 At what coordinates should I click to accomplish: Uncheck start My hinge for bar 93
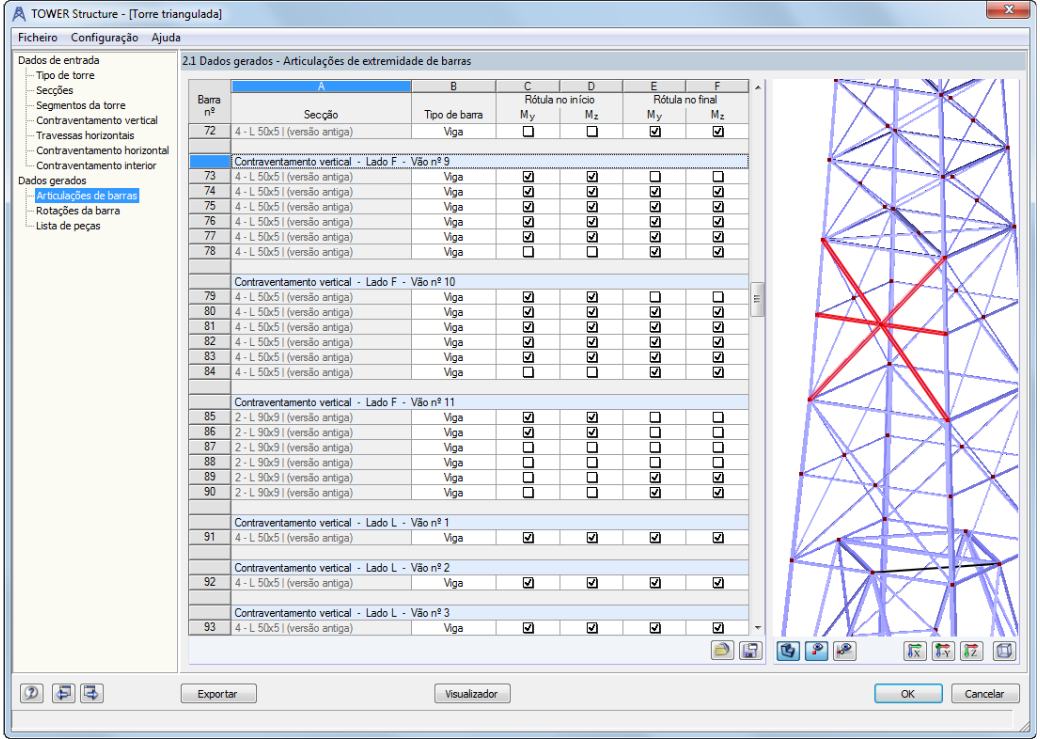[528, 628]
